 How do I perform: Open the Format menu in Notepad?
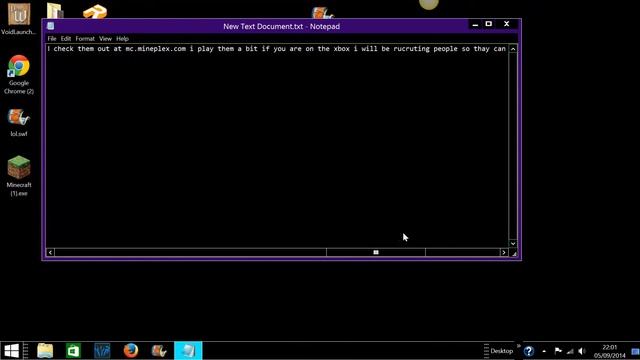click(85, 39)
